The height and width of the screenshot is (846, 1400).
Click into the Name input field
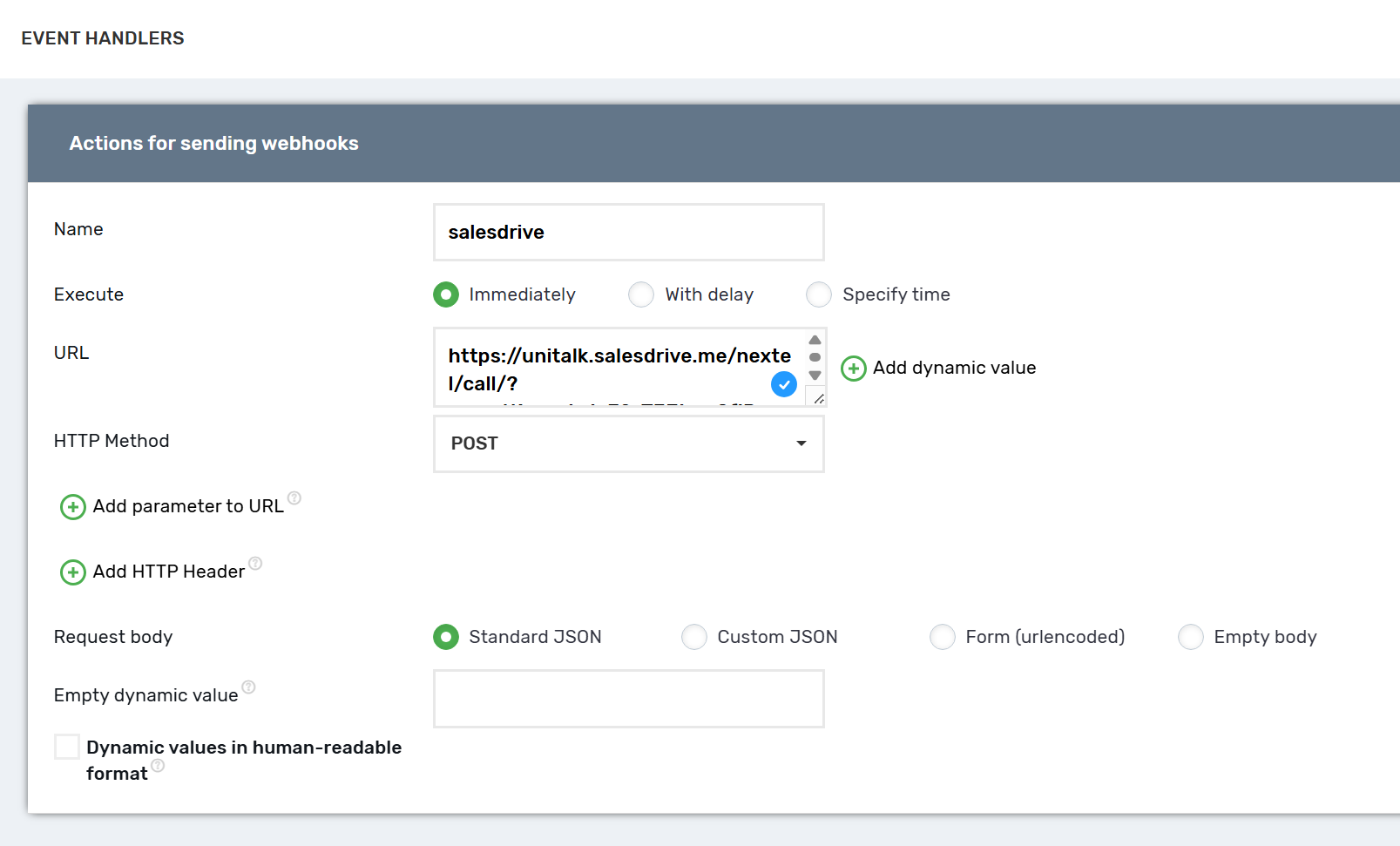[628, 233]
